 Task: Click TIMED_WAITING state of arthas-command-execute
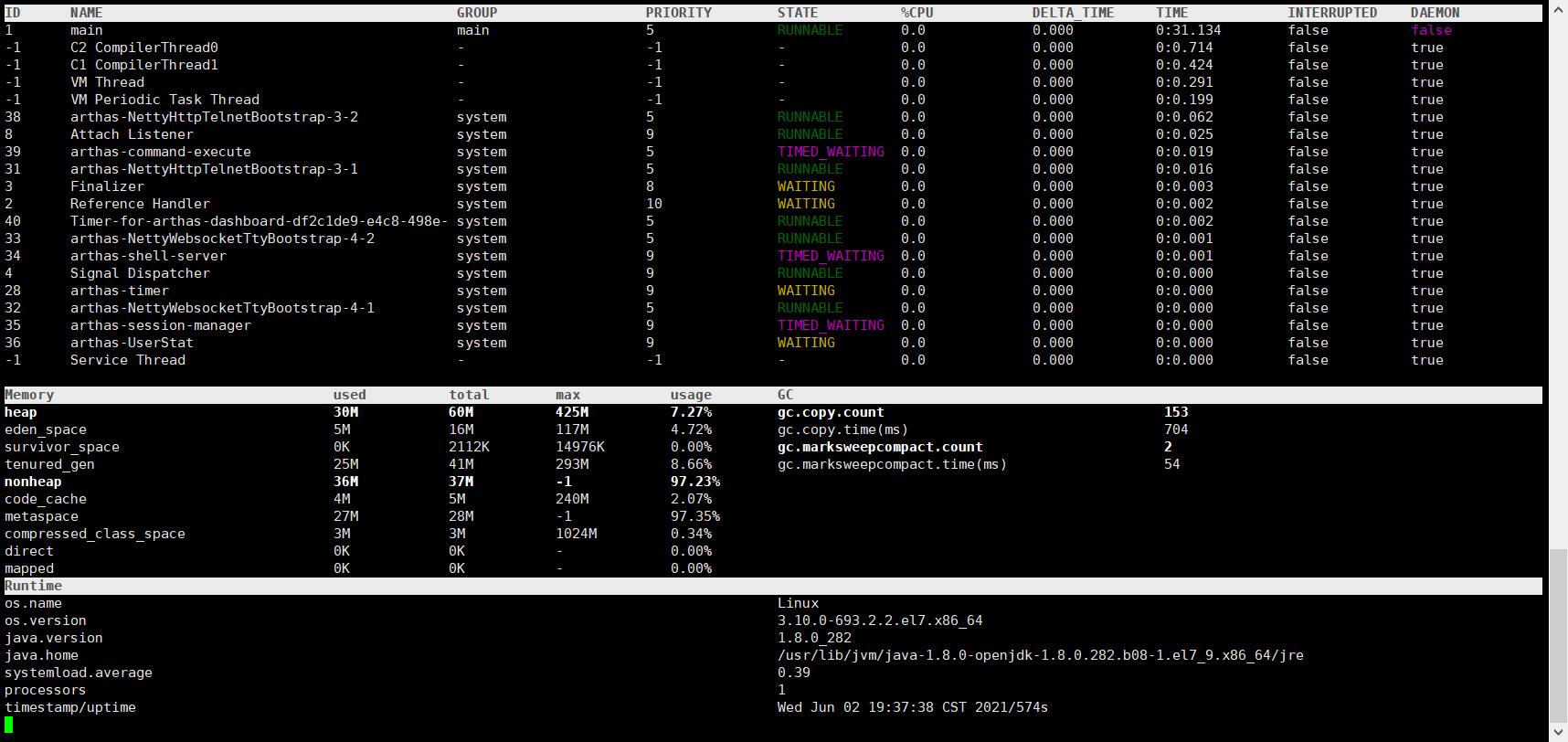[831, 152]
